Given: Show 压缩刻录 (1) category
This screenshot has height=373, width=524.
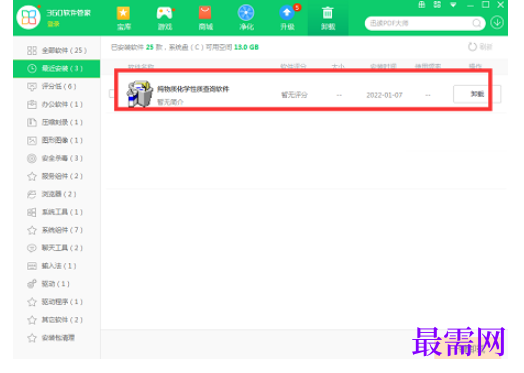Looking at the screenshot, I should coord(56,122).
